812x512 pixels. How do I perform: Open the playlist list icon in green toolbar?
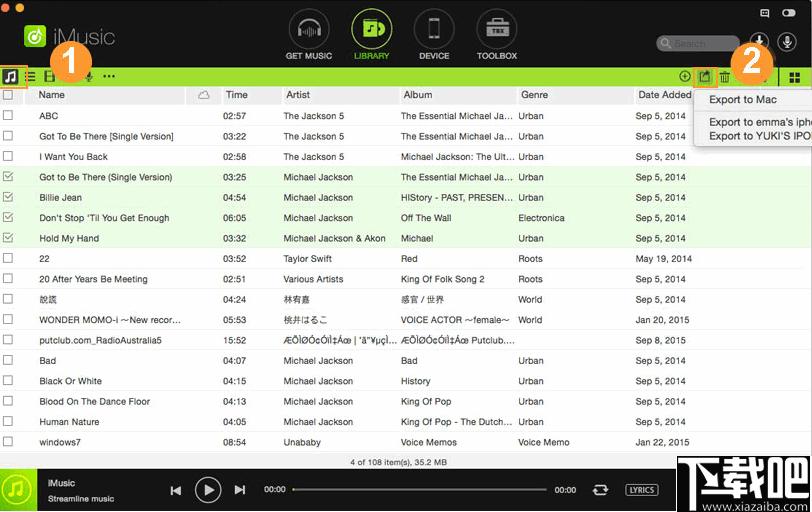click(x=31, y=77)
